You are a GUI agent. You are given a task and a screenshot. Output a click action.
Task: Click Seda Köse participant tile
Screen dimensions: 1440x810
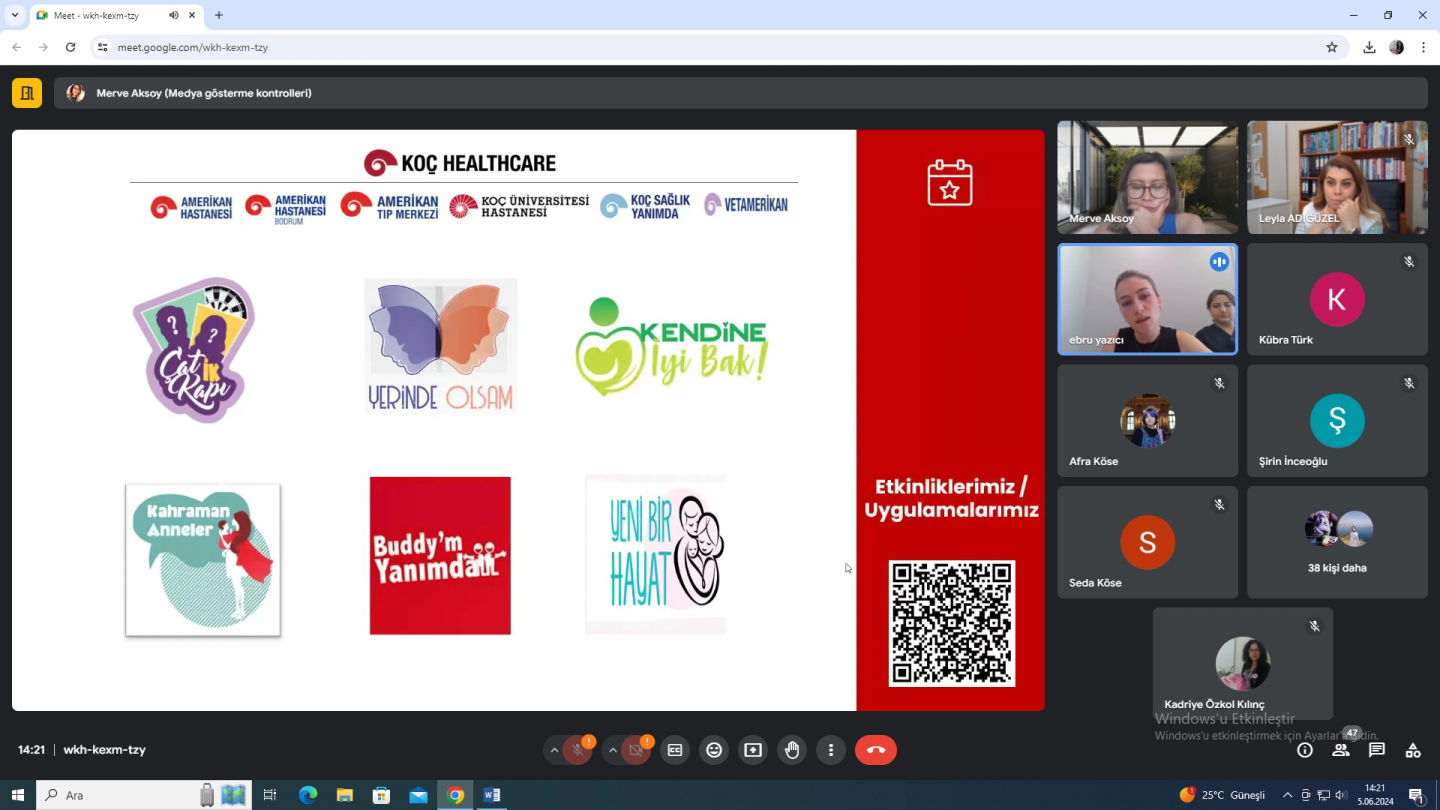(x=1147, y=542)
